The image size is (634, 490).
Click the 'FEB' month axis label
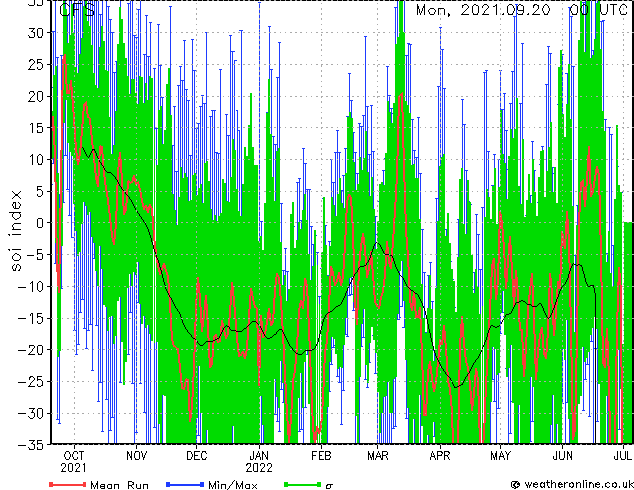coord(321,456)
